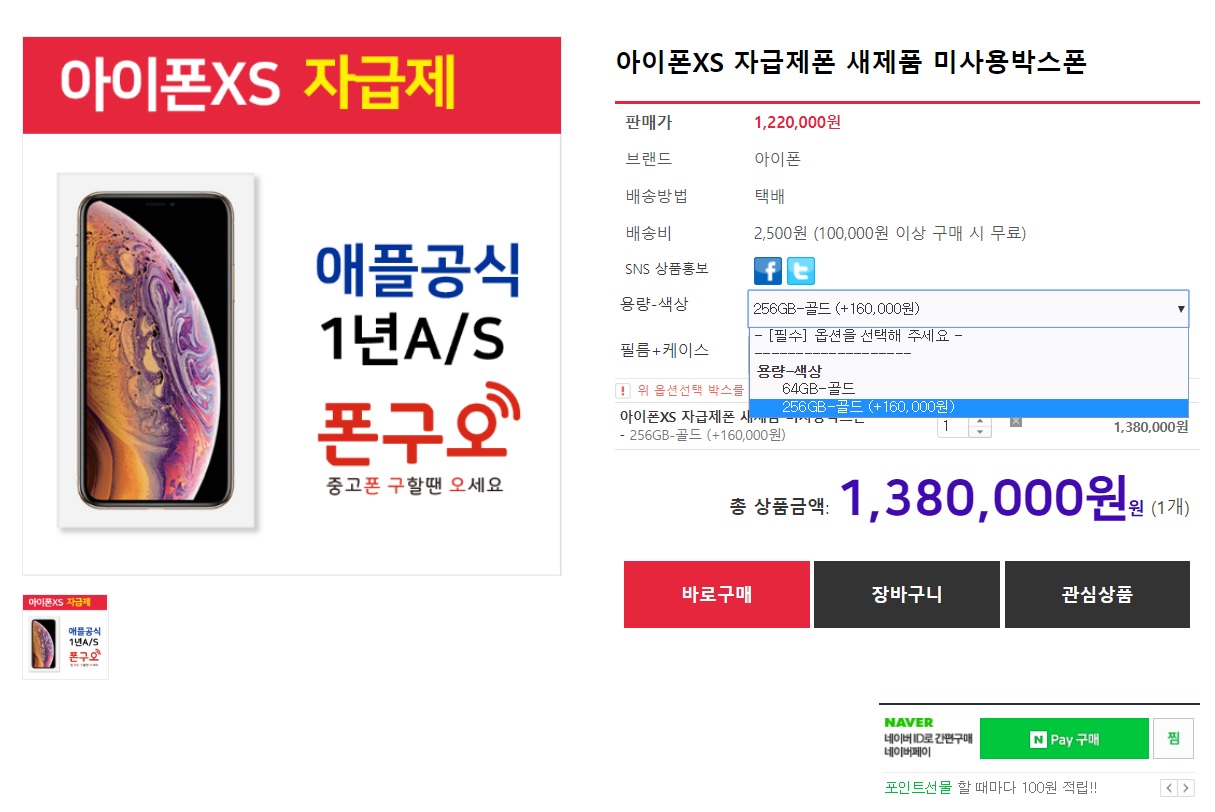Screen dimensions: 1215x812
Task: Increase quantity with up arrow
Action: click(981, 421)
